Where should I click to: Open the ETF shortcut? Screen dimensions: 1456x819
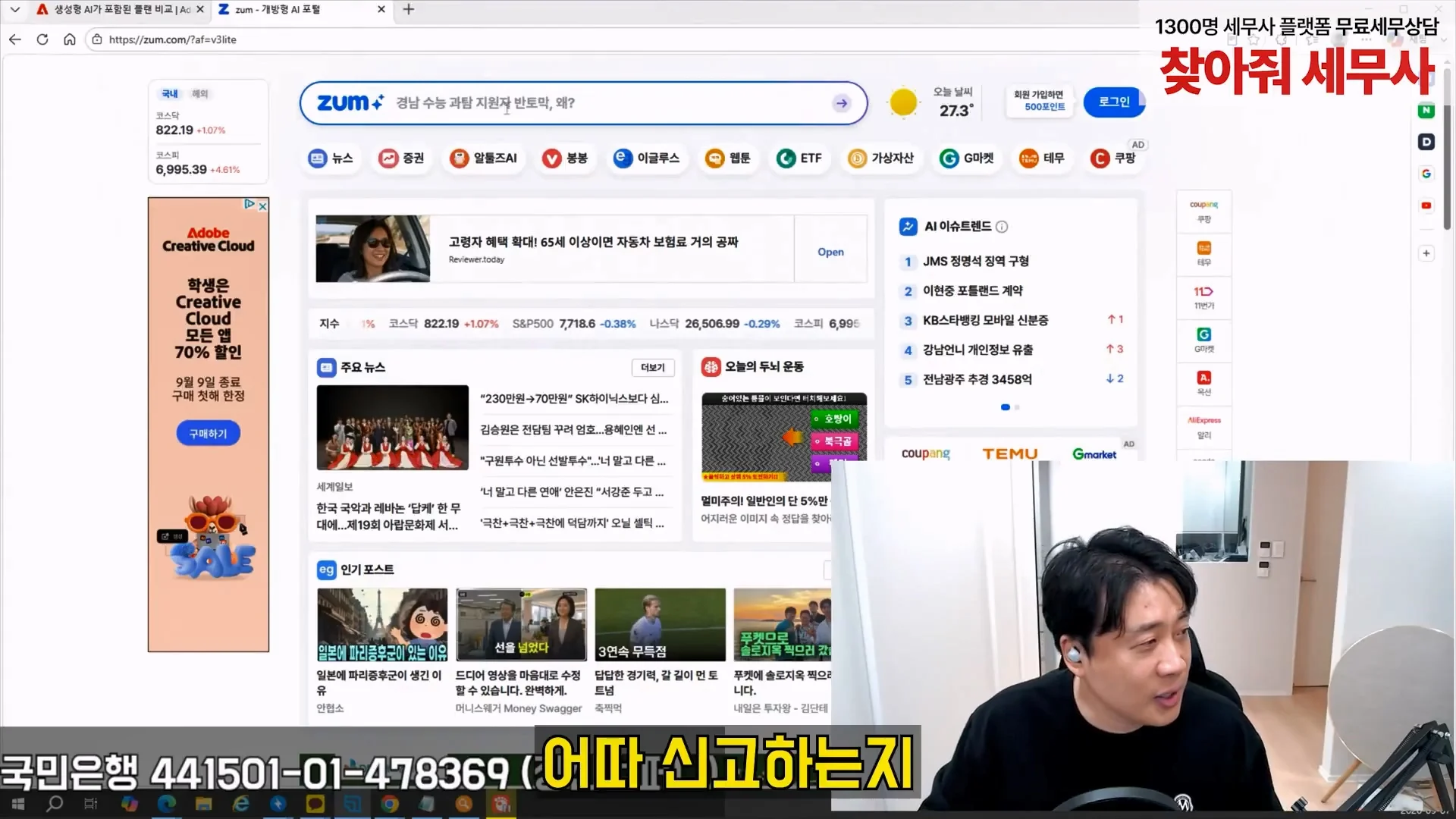click(x=799, y=158)
